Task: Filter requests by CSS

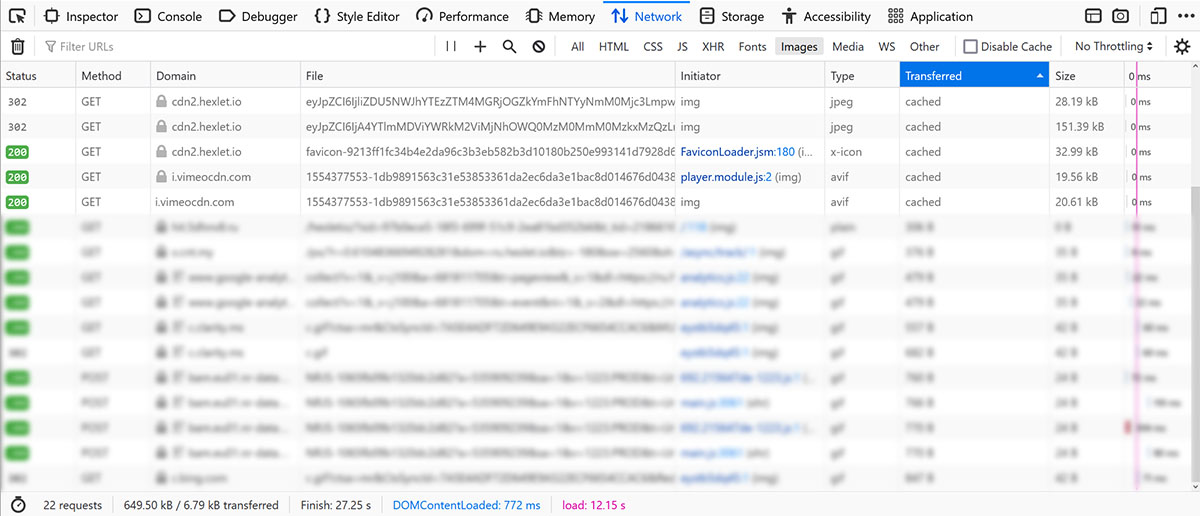Action: point(653,46)
